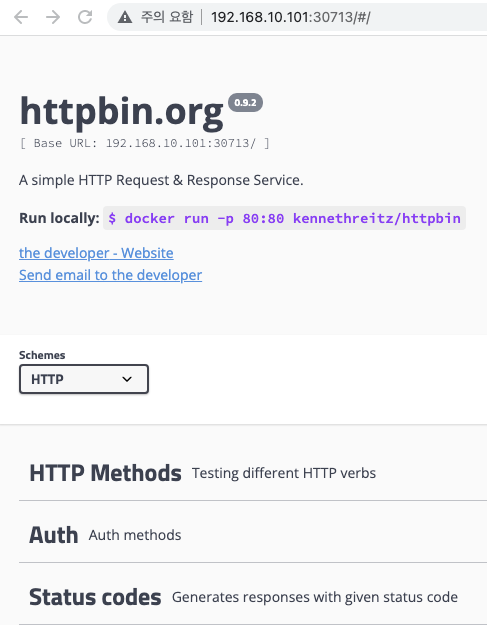
Task: Click the Base URL text line
Action: [x=144, y=143]
